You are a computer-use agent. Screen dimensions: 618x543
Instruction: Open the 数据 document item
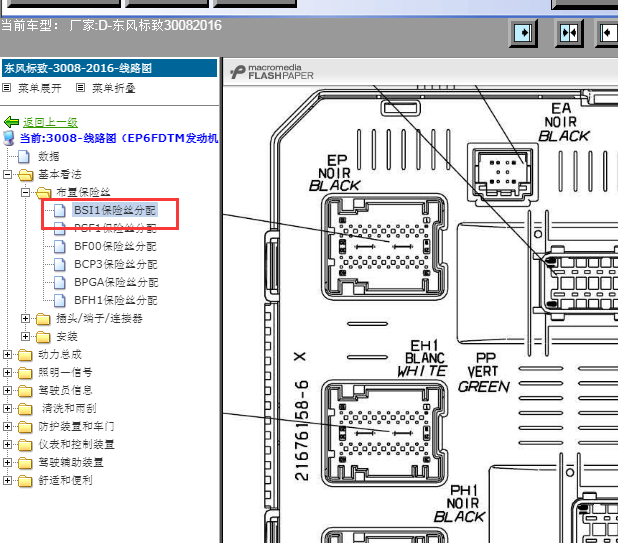pos(48,156)
